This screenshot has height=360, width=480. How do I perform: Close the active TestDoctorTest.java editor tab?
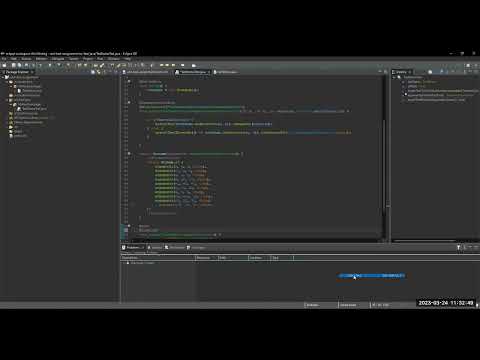(209, 72)
